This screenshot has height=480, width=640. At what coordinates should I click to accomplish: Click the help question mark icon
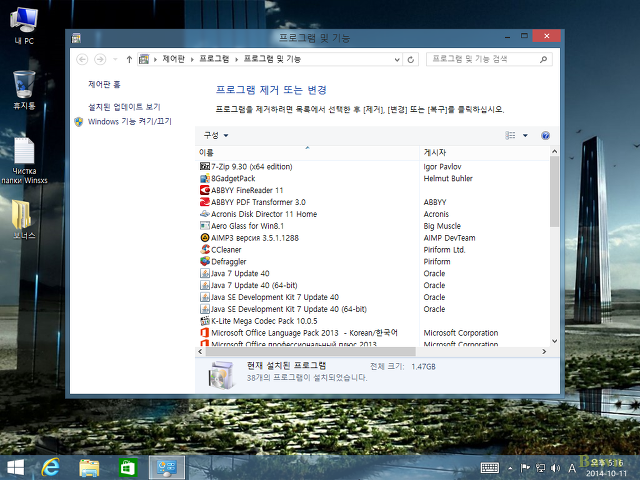coord(545,136)
